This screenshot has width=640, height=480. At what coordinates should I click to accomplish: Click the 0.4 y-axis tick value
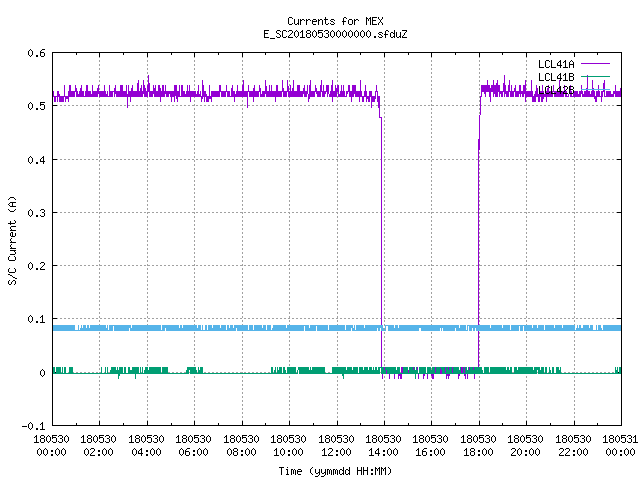[36, 160]
